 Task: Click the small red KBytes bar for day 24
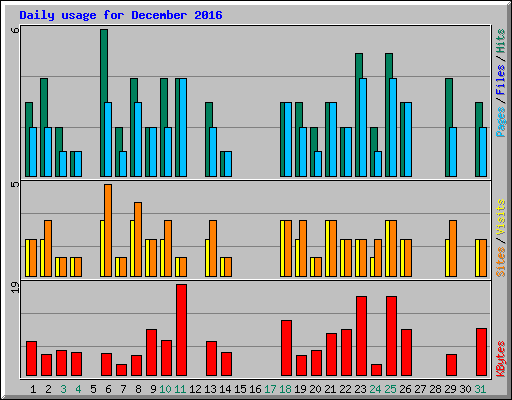376,370
